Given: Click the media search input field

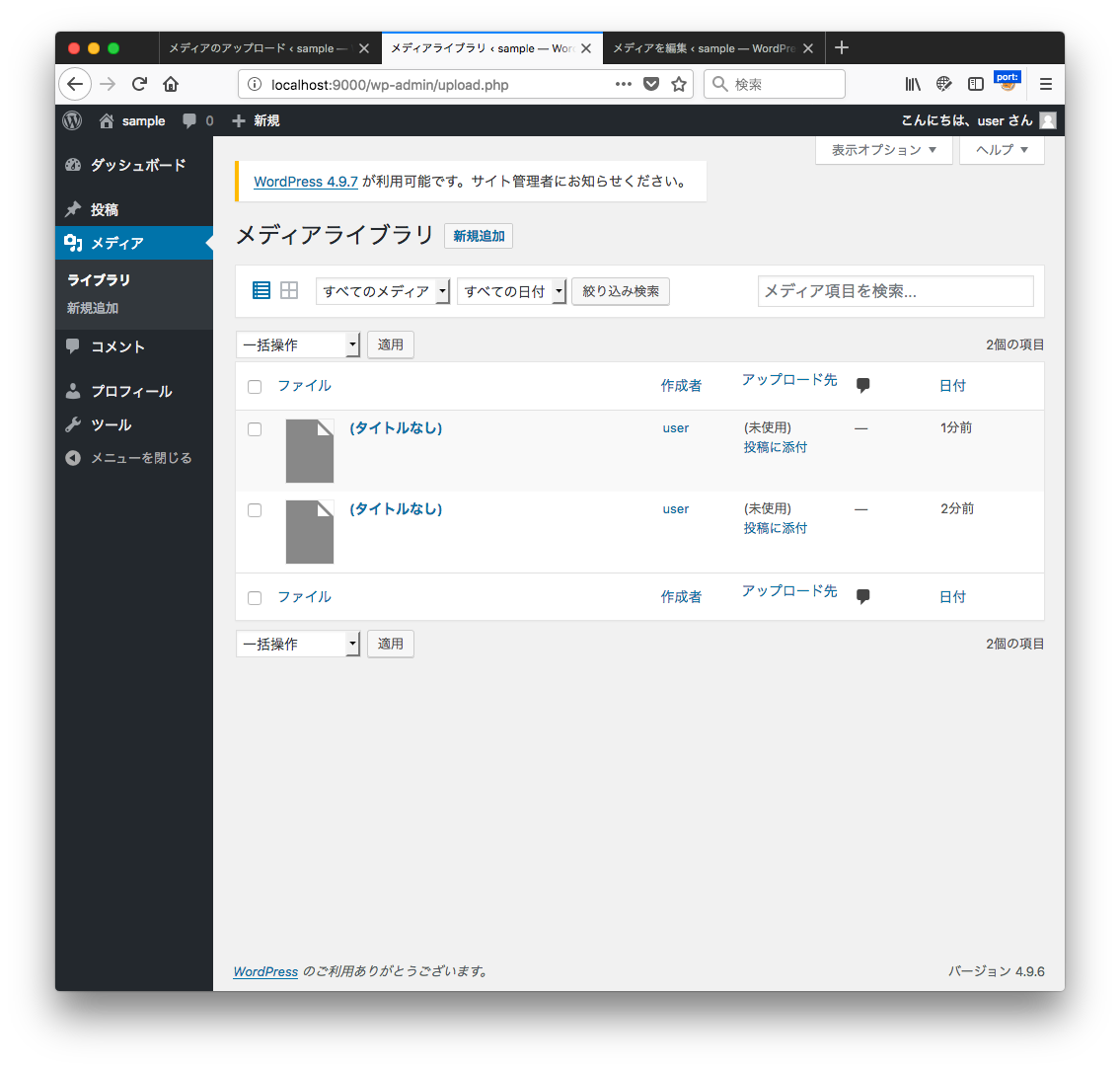Looking at the screenshot, I should pos(895,290).
